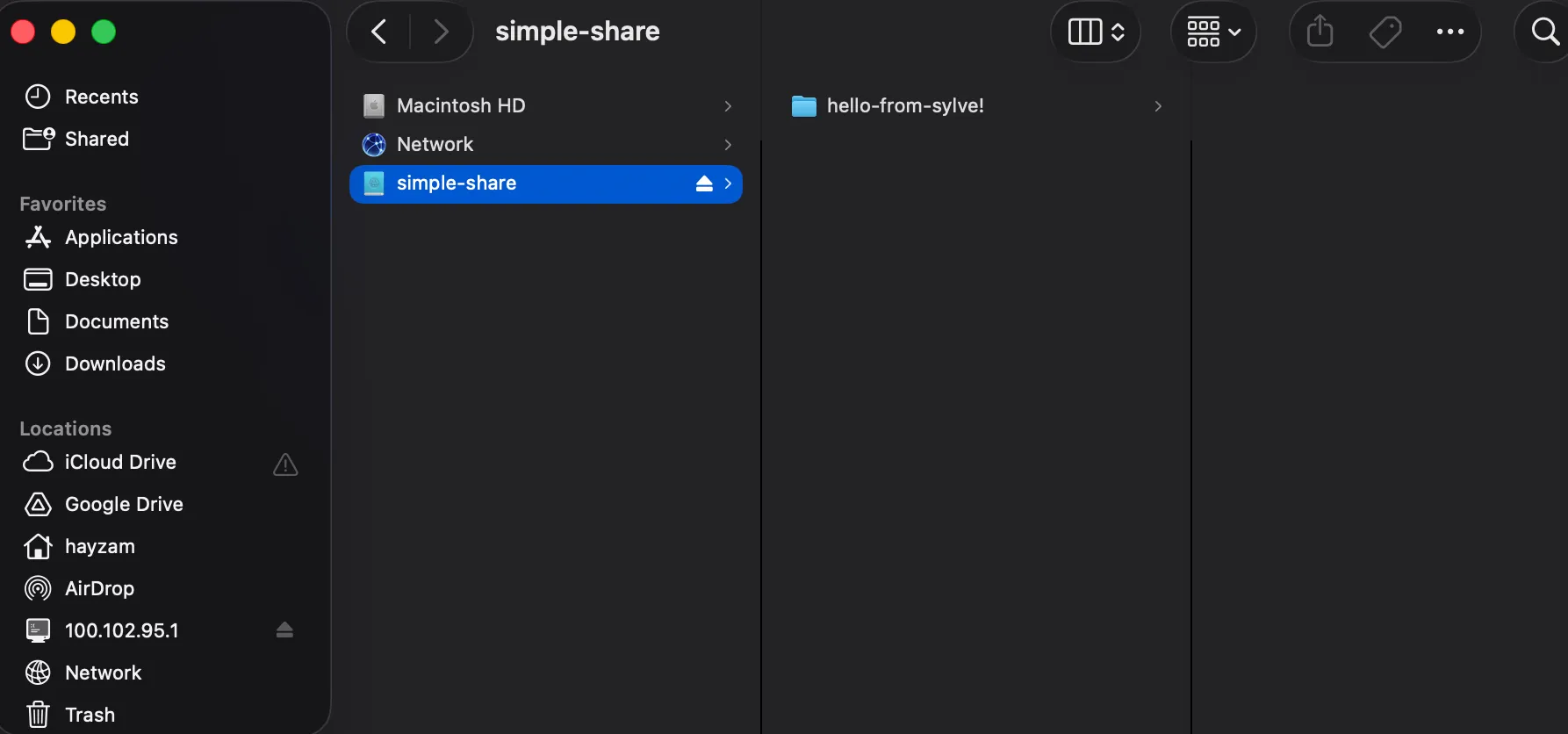Open the Tags editor icon
1568x734 pixels.
(1385, 31)
